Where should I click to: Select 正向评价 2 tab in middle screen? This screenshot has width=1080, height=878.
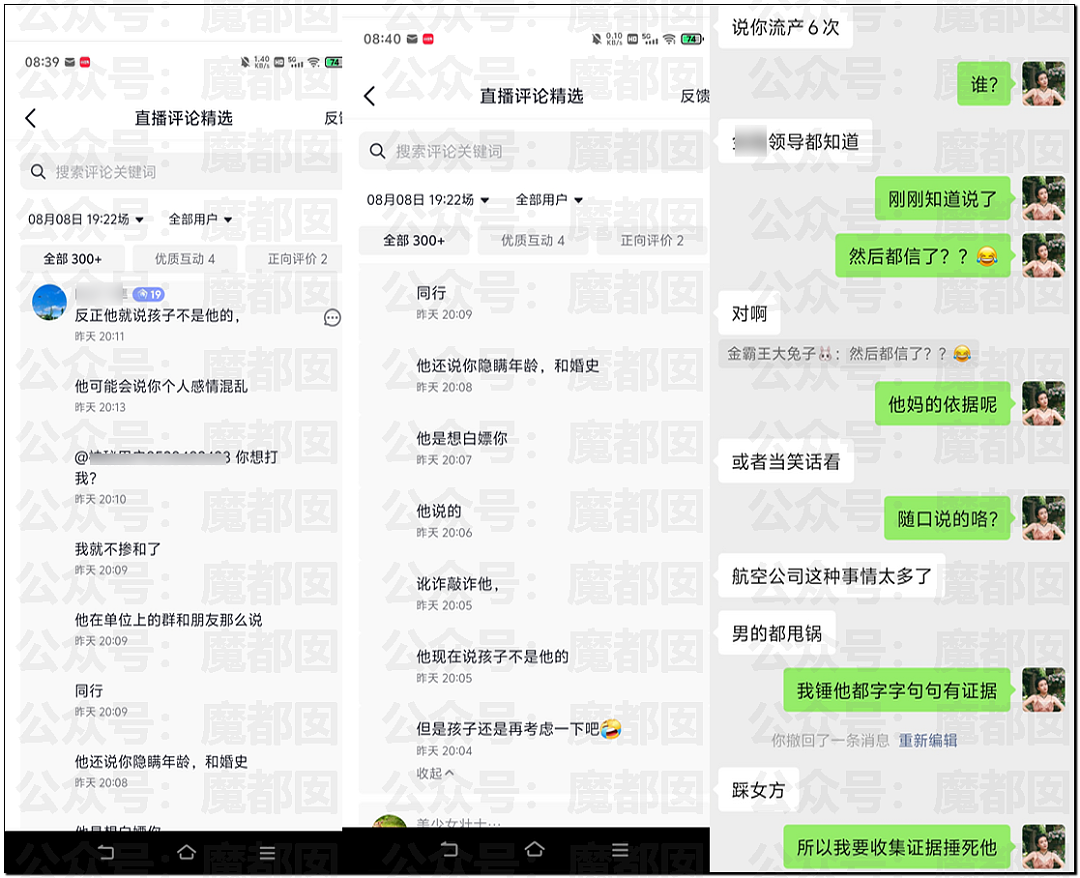coord(652,240)
